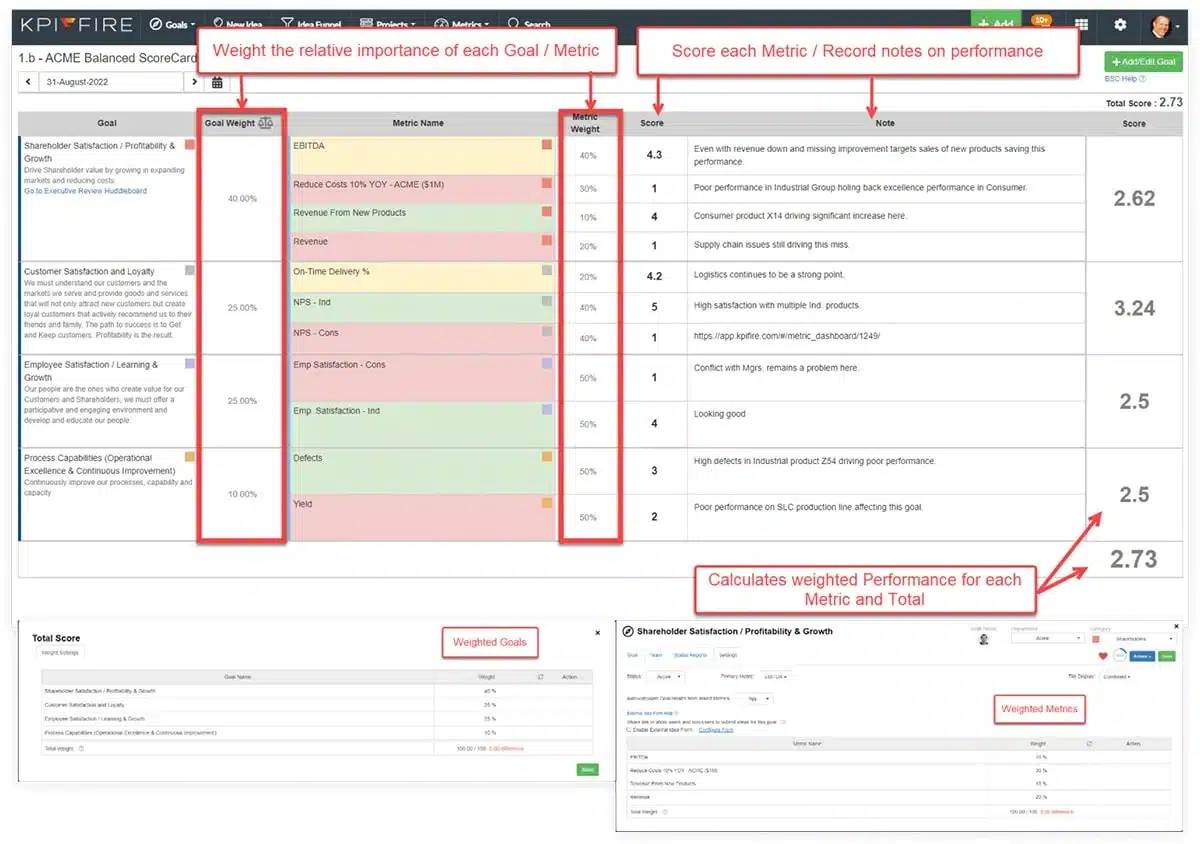Open the Idea Funnel page
The image size is (1200, 844).
tap(311, 24)
